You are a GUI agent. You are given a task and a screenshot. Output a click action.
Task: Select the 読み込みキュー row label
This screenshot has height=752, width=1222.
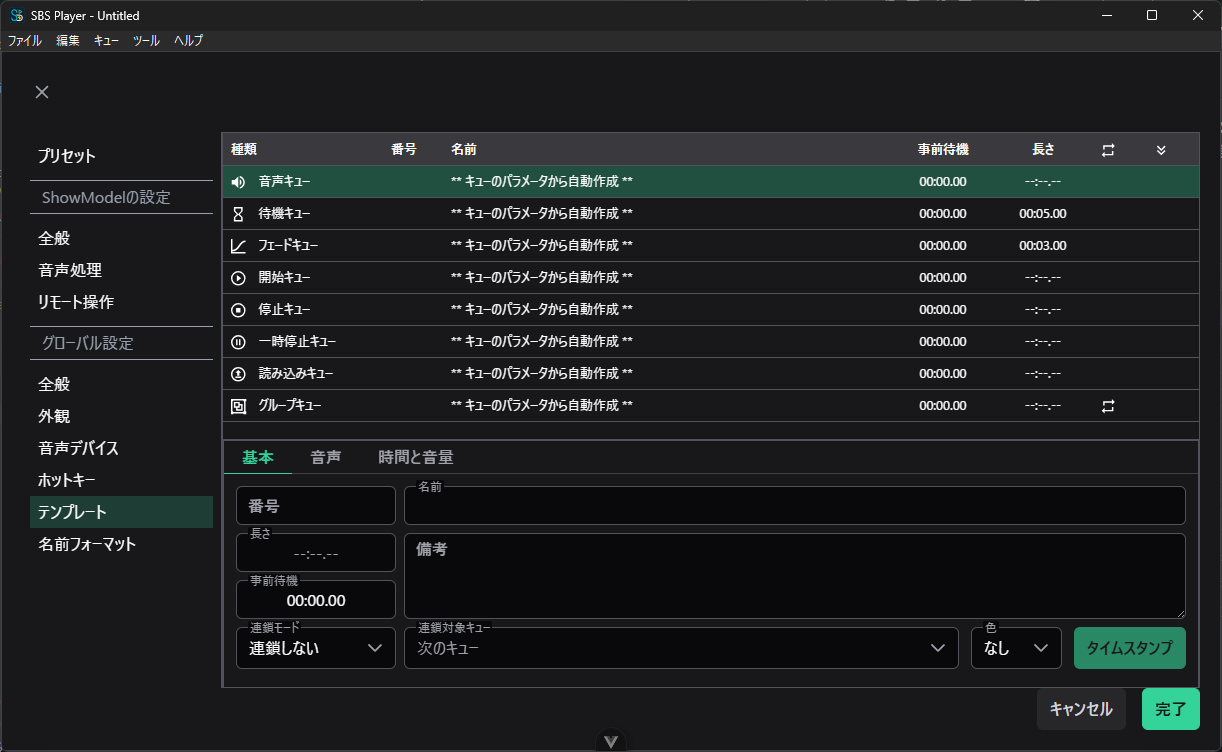pos(296,374)
